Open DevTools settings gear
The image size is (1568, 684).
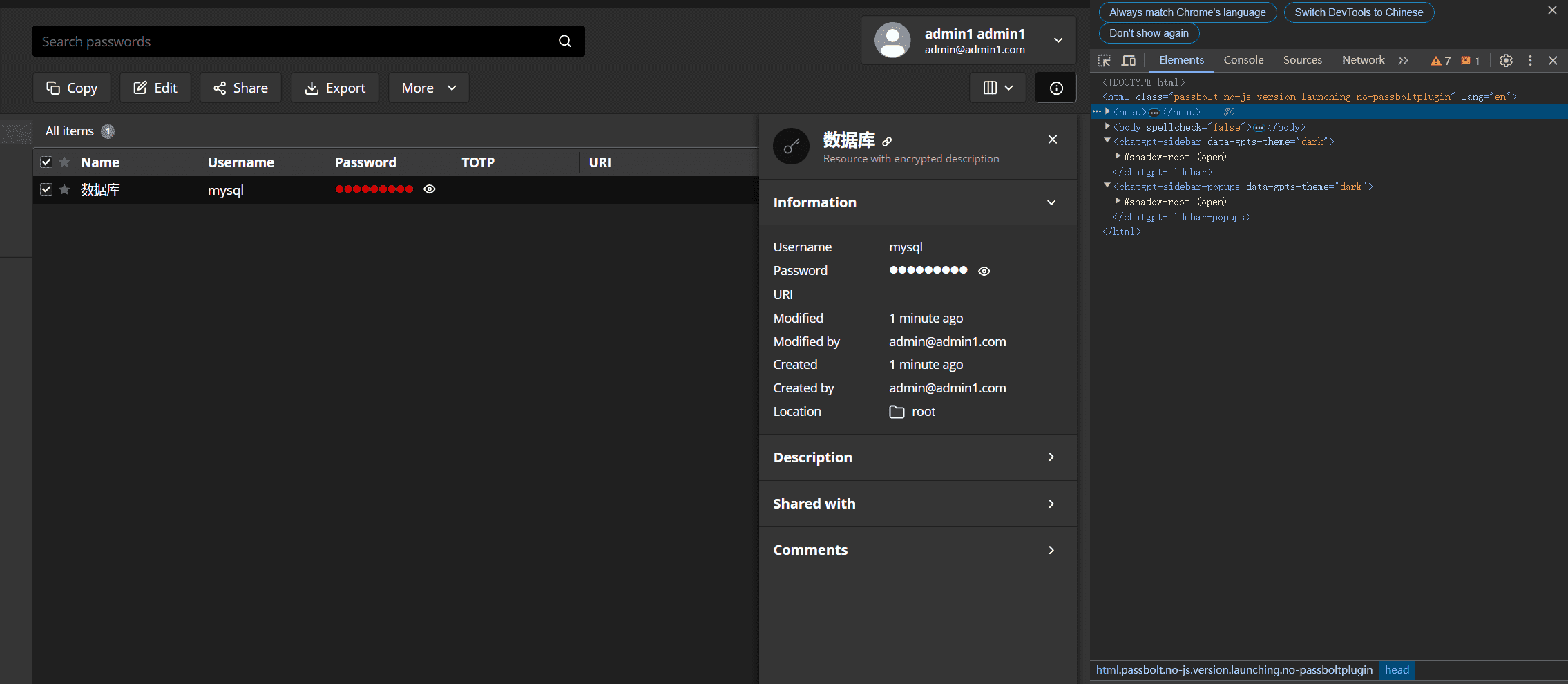[1506, 61]
